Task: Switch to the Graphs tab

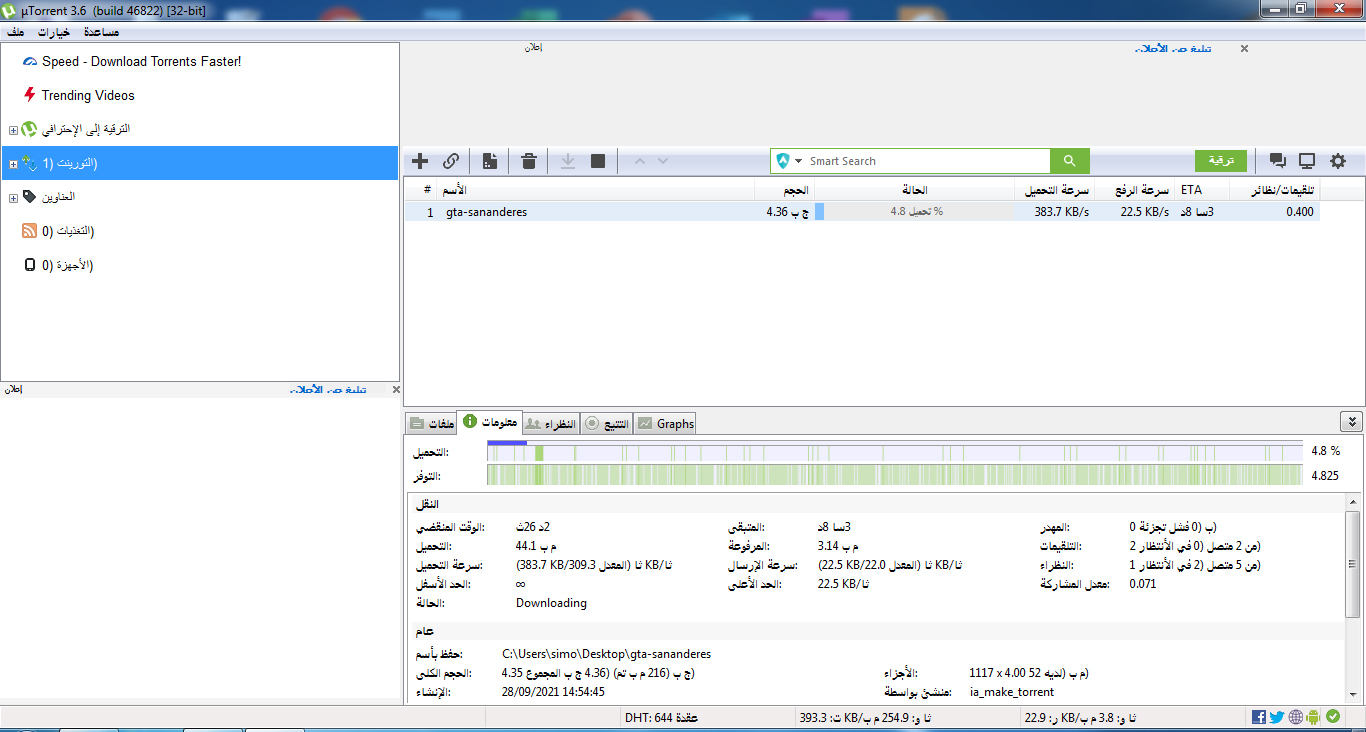Action: (665, 424)
